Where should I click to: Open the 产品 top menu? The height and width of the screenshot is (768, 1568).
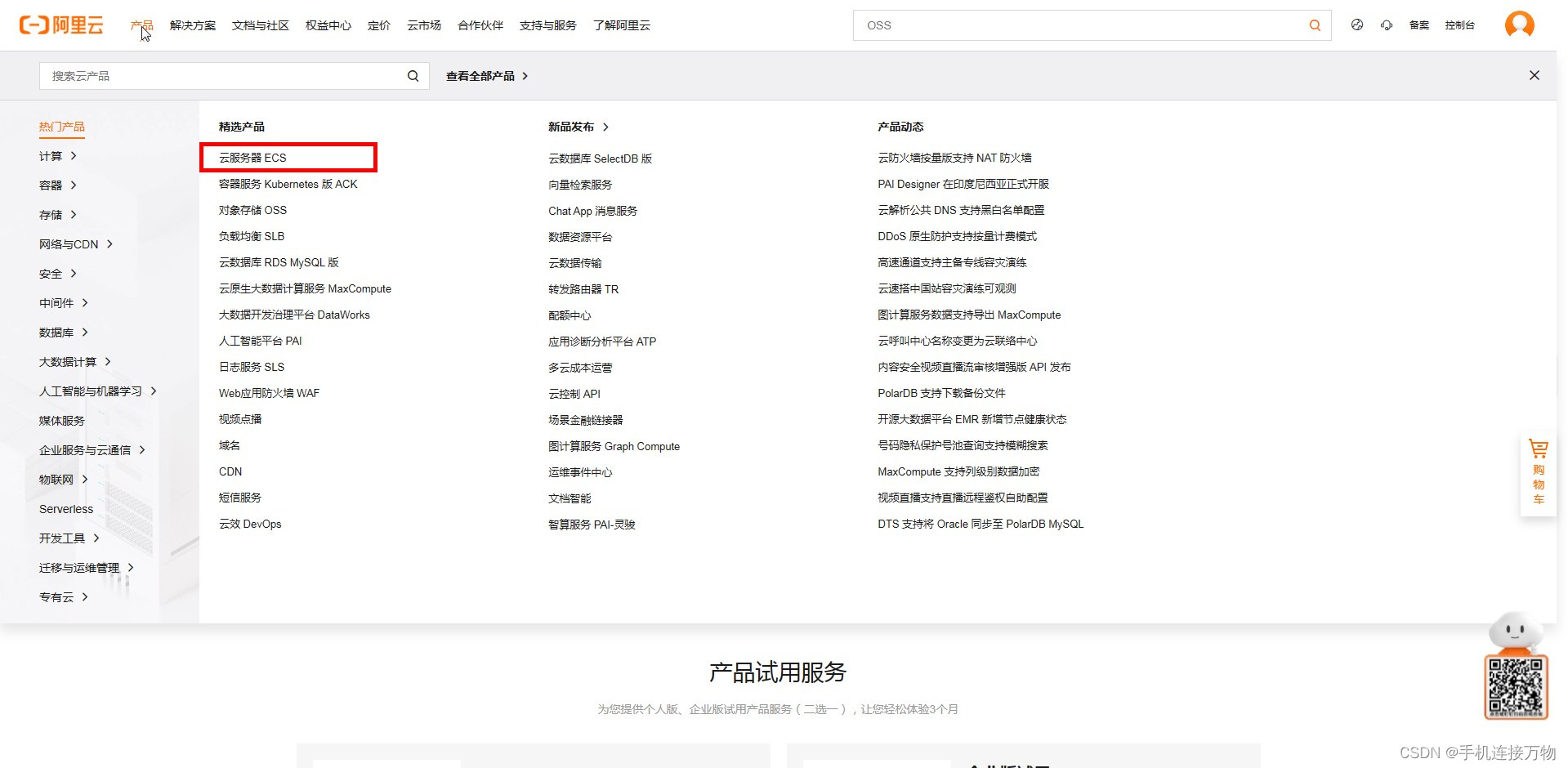coord(142,25)
